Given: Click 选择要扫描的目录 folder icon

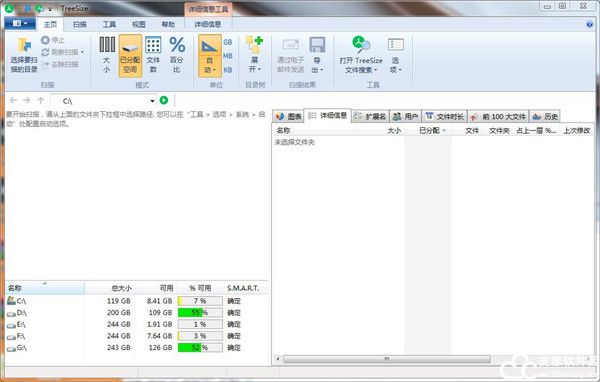Looking at the screenshot, I should coord(24,46).
